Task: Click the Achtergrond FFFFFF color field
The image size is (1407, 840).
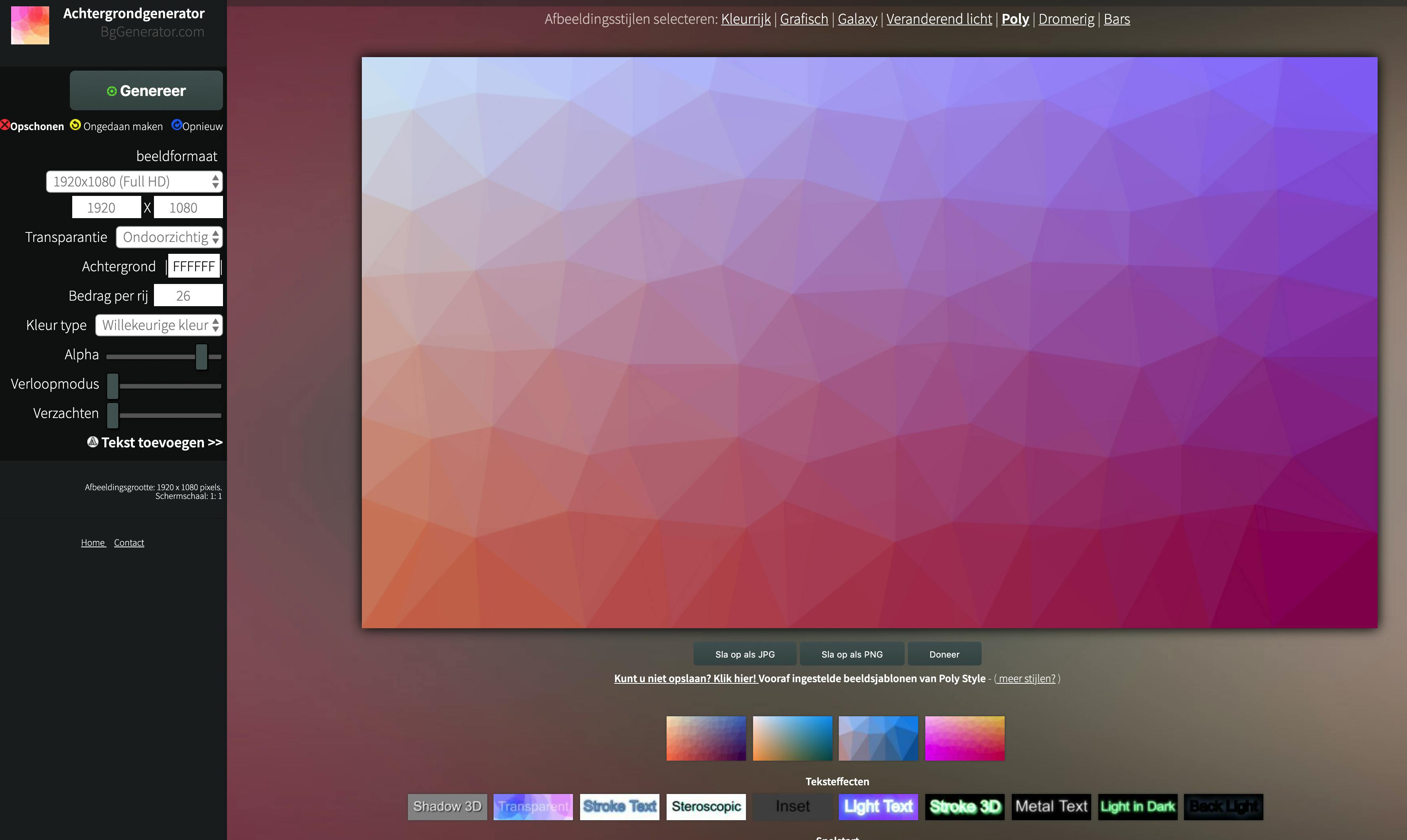Action: click(194, 267)
